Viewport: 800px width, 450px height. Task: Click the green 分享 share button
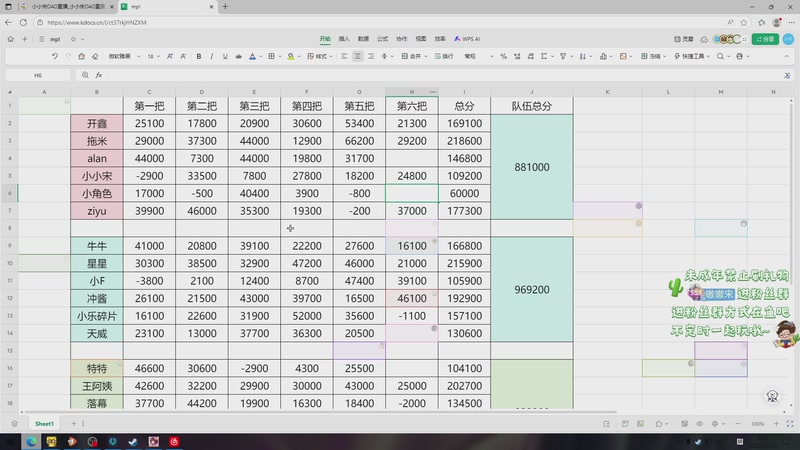pos(765,39)
